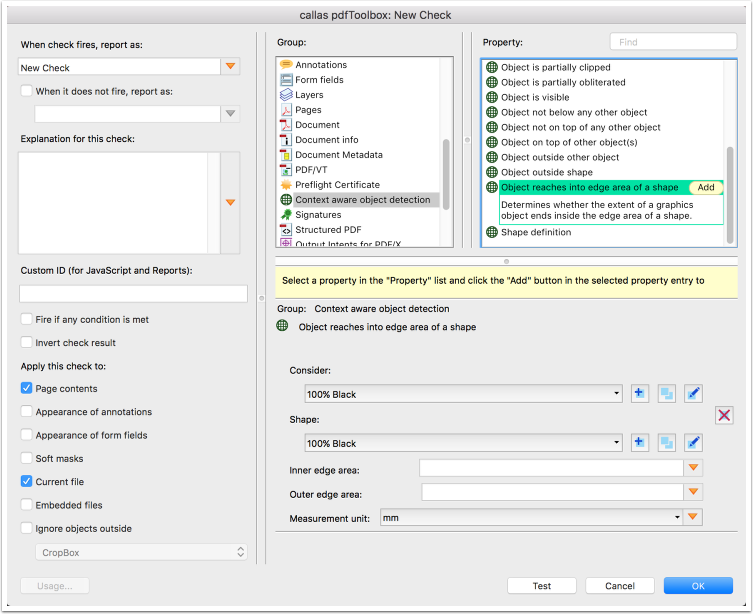This screenshot has height=614, width=753.
Task: Click the Signatures group icon
Action: (x=286, y=215)
